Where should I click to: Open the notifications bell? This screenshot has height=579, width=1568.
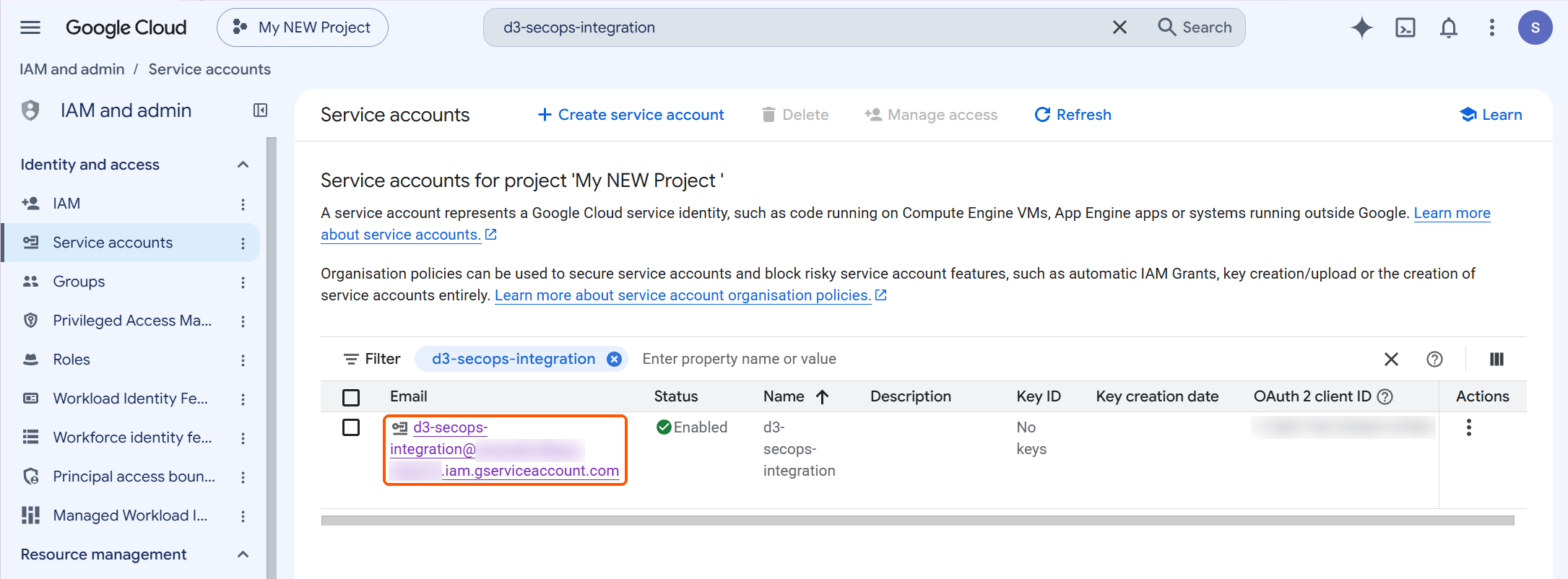(1449, 27)
